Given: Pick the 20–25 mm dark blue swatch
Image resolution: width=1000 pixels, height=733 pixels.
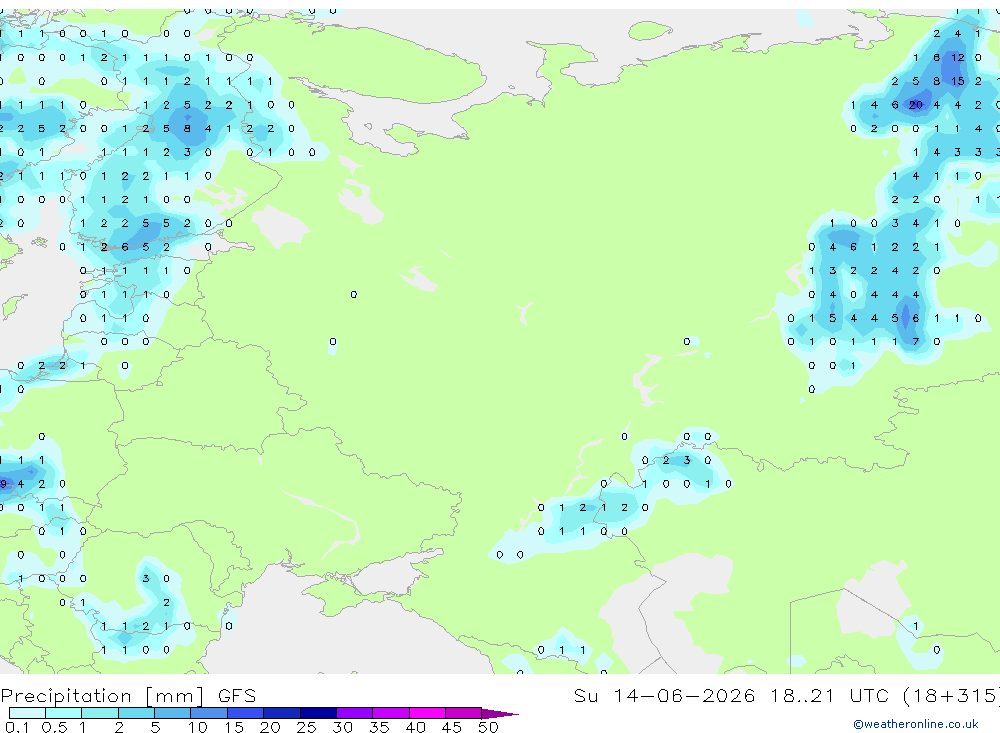Looking at the screenshot, I should pos(282,713).
